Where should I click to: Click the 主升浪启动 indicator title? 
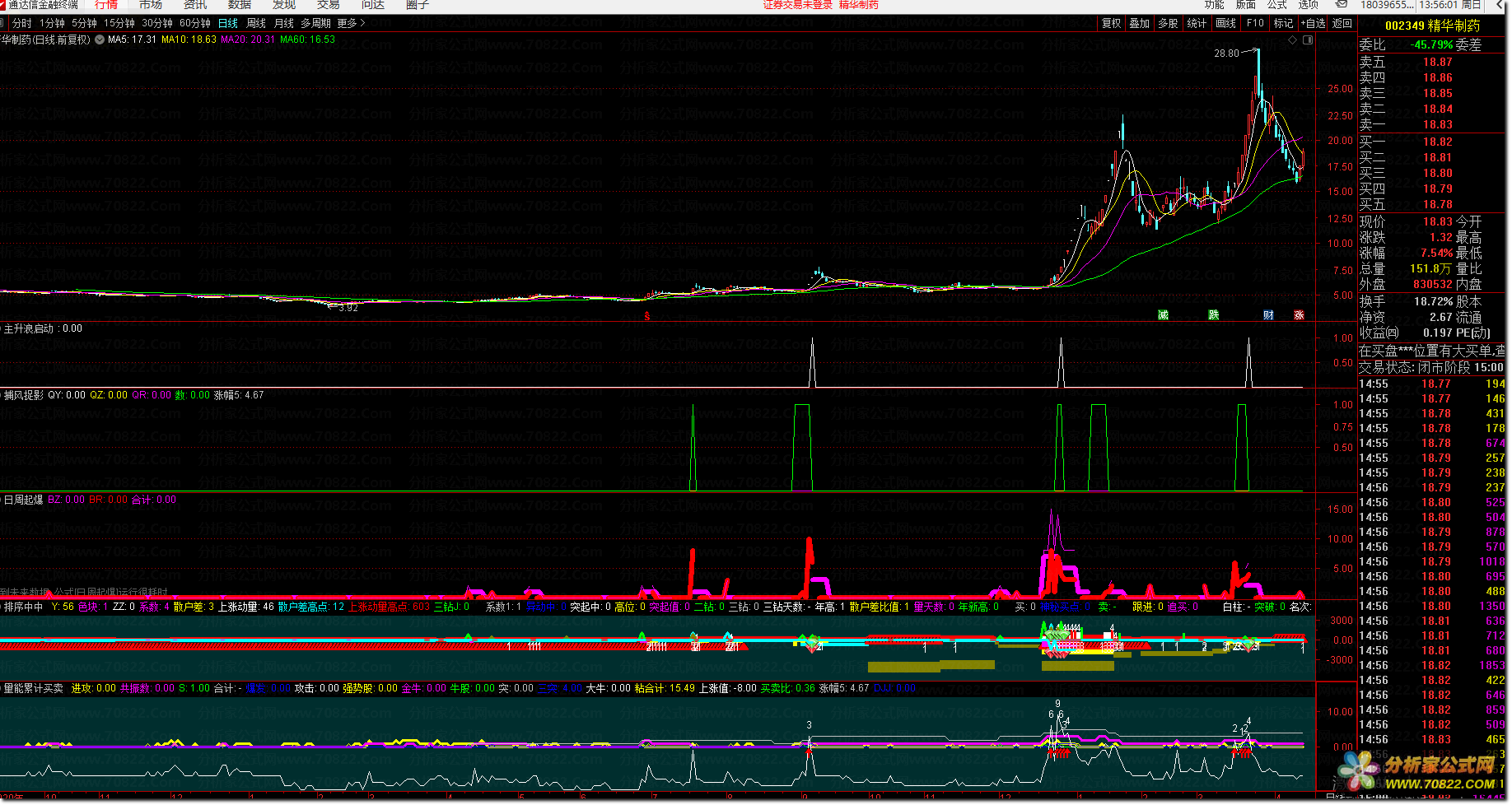pyautogui.click(x=29, y=328)
